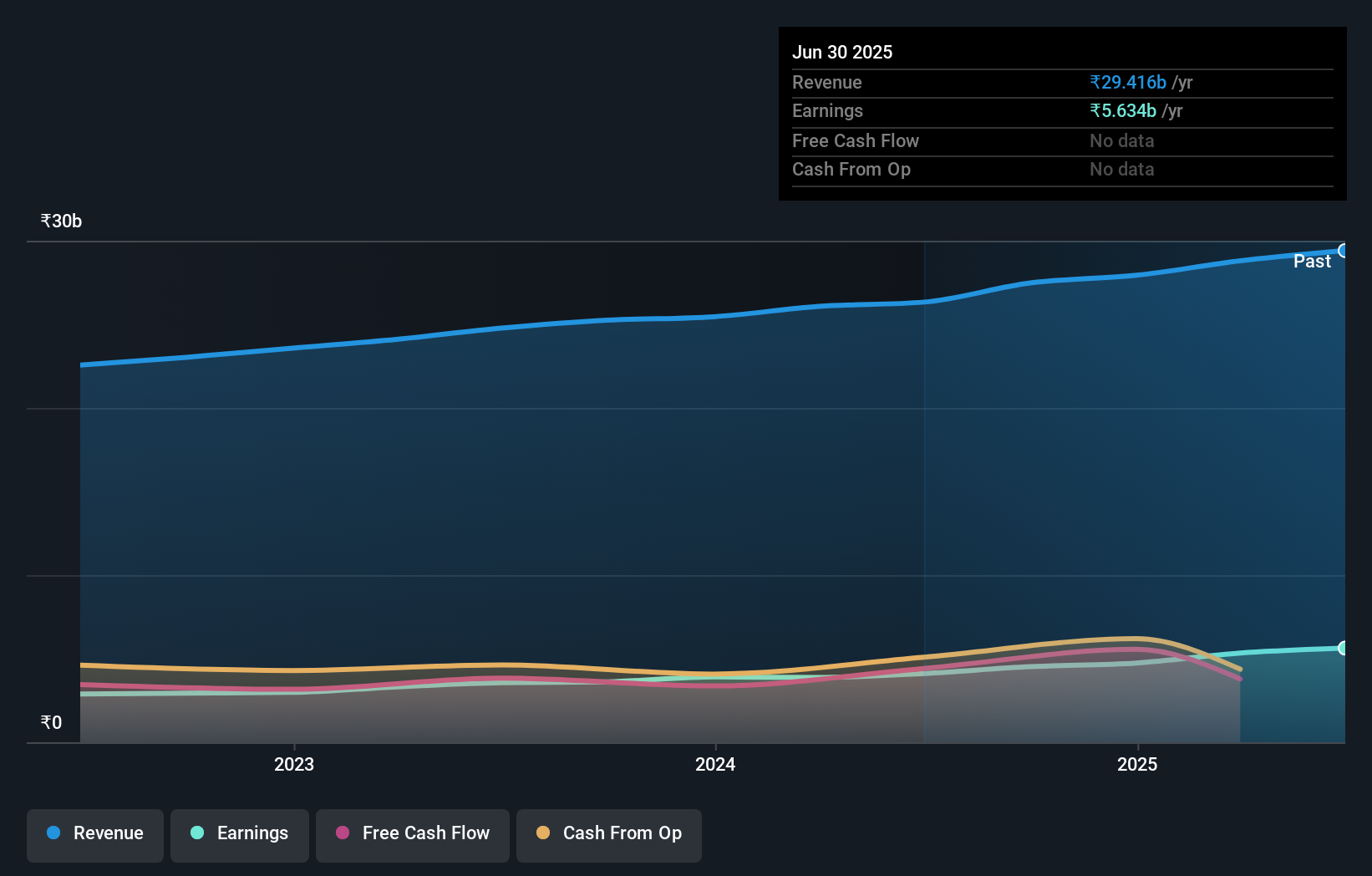Select the Revenue endpoint marker on chart

point(1344,251)
